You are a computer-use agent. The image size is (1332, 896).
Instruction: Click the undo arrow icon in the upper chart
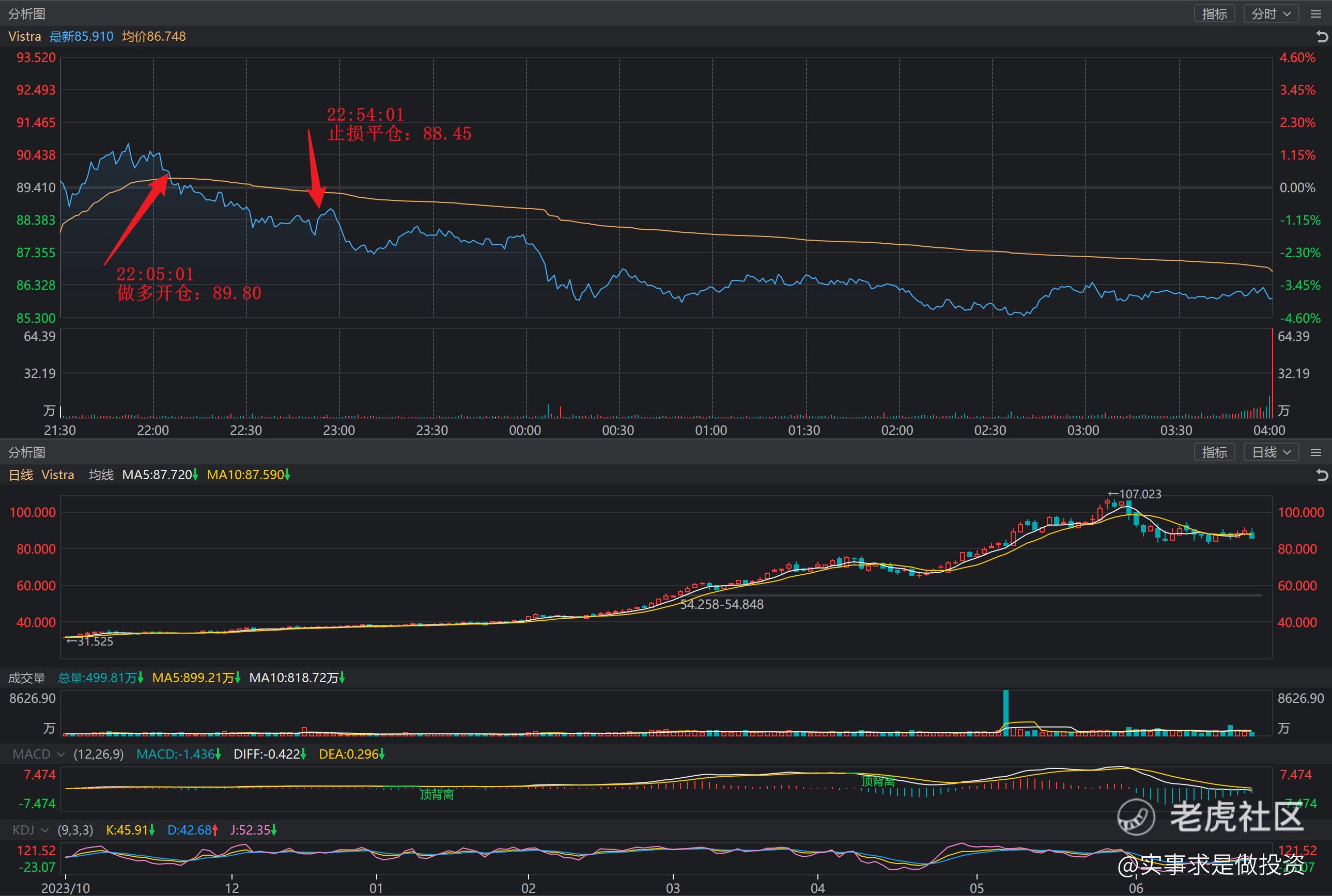[x=1322, y=37]
